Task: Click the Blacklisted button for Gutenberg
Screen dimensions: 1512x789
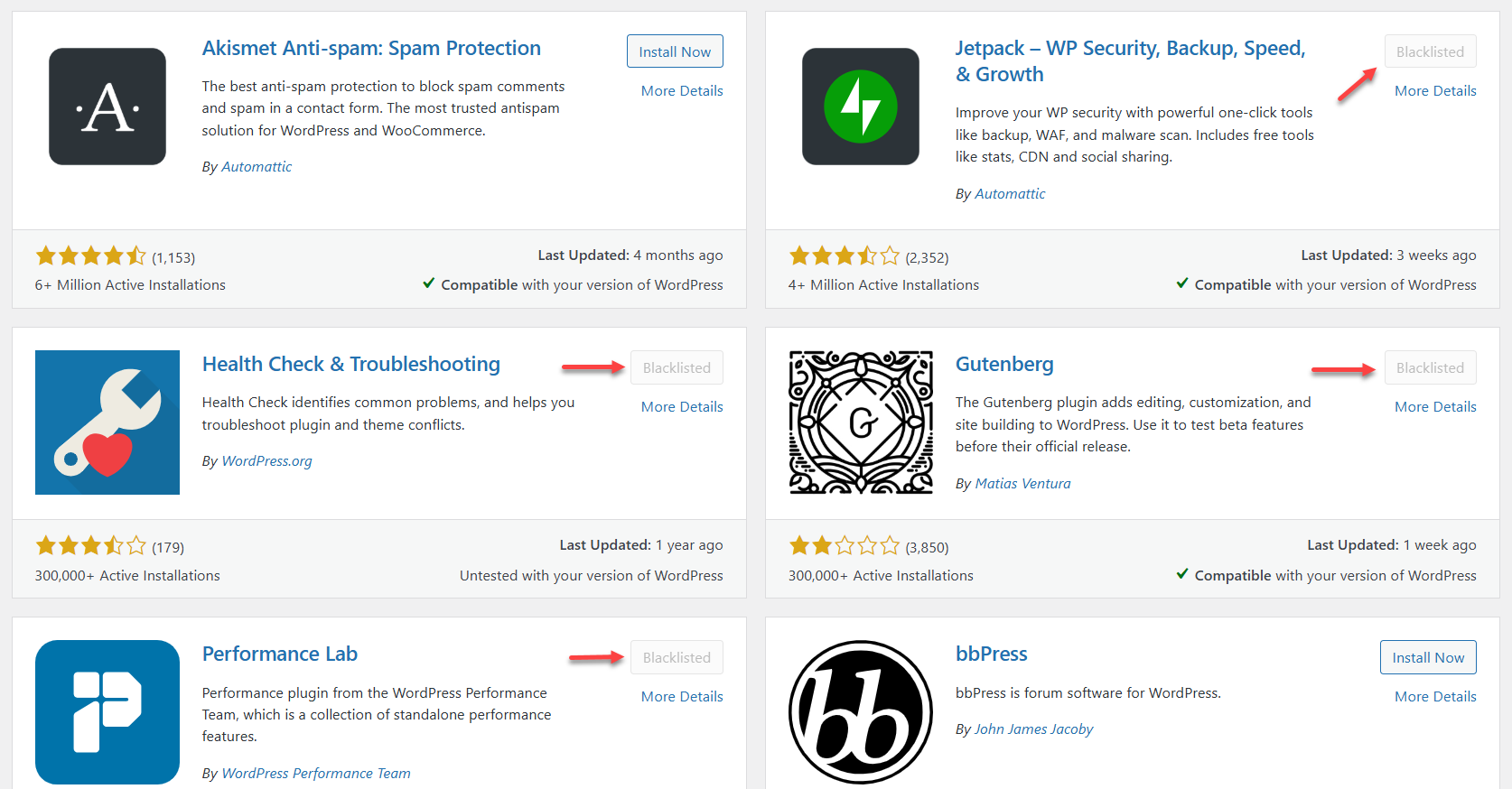Action: click(1430, 367)
